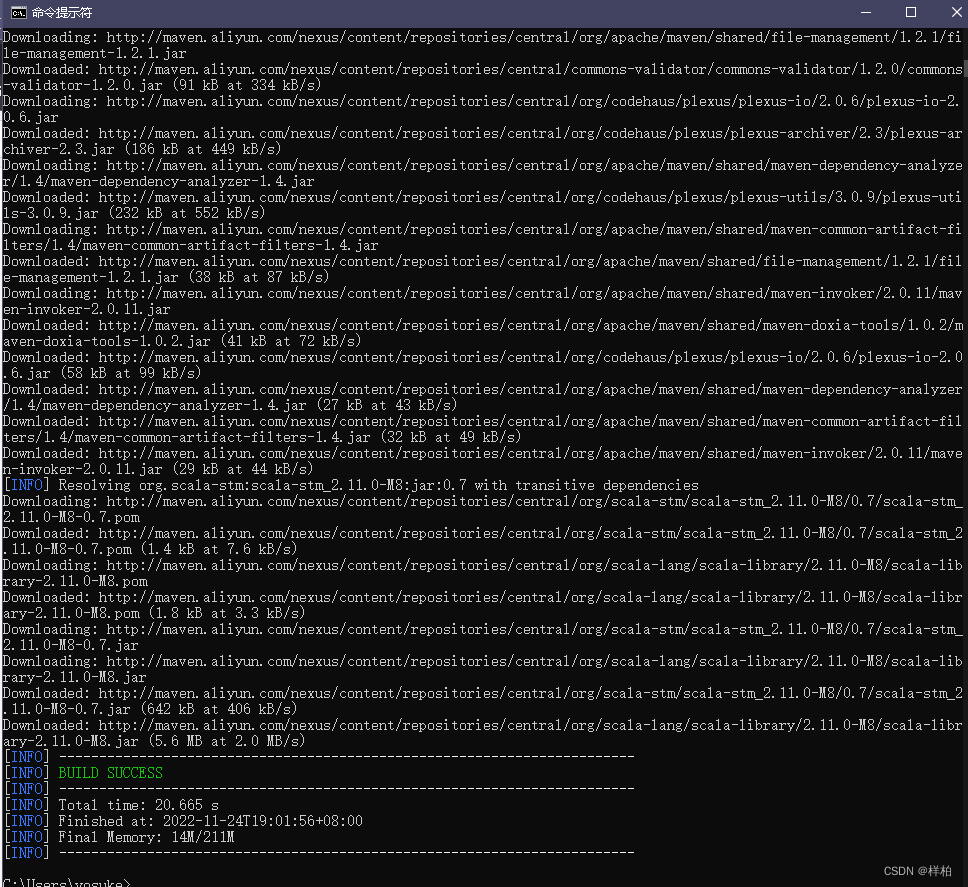The height and width of the screenshot is (887, 968).
Task: Click the '2.11.0-M8-0.7.jar' line
Action: click(71, 645)
